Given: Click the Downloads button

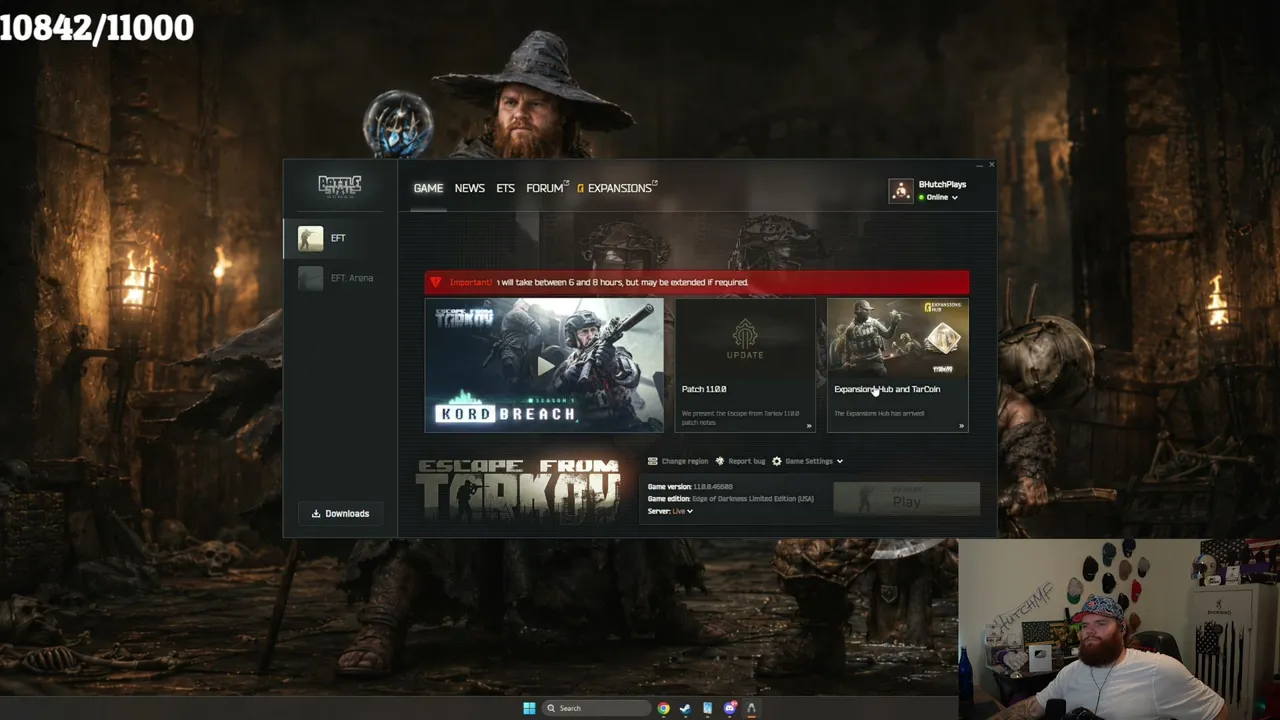Looking at the screenshot, I should (x=340, y=514).
